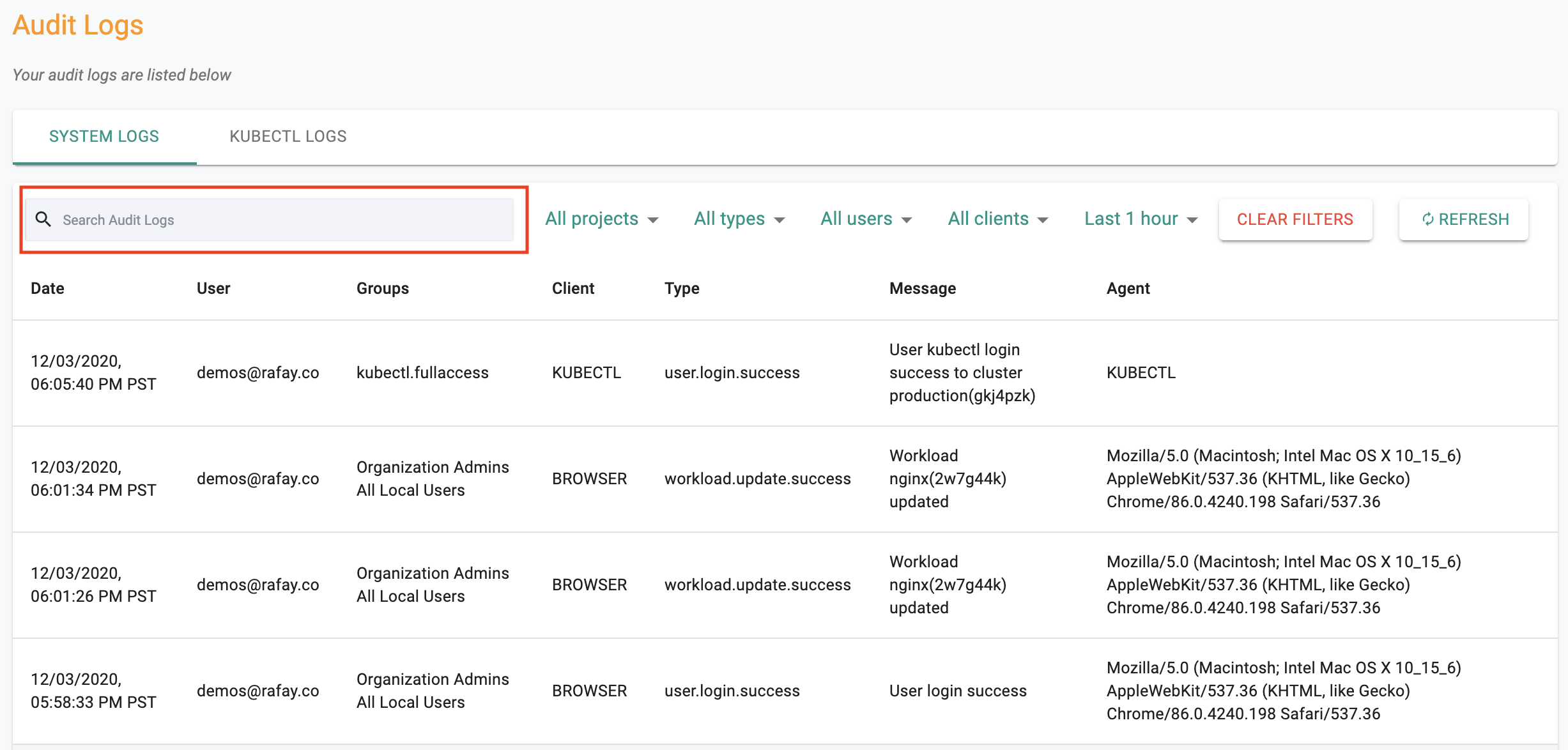Select the 06:01:26 PM PST date cell
The width and height of the screenshot is (1568, 750).
(x=93, y=585)
